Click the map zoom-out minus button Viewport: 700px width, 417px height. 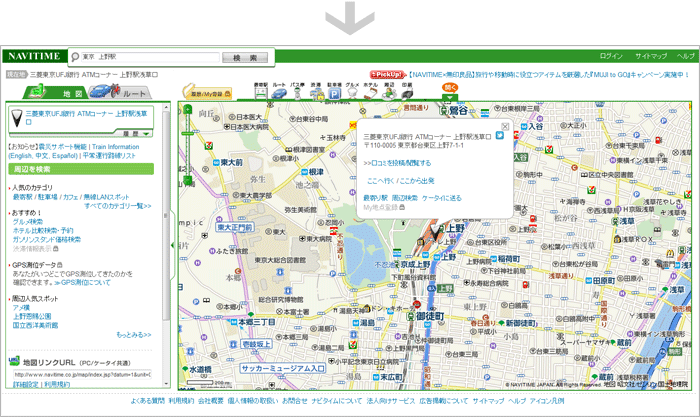coord(188,180)
